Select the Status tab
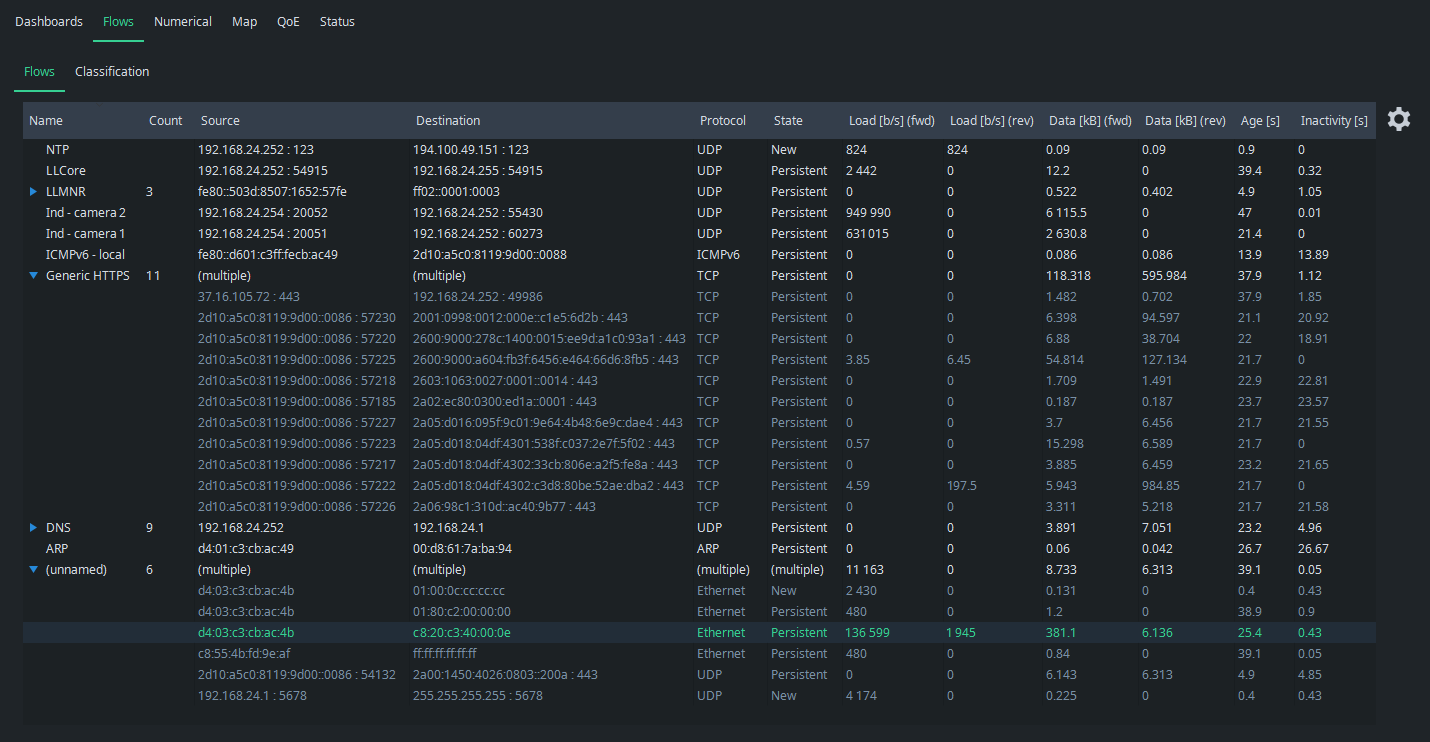 (337, 22)
